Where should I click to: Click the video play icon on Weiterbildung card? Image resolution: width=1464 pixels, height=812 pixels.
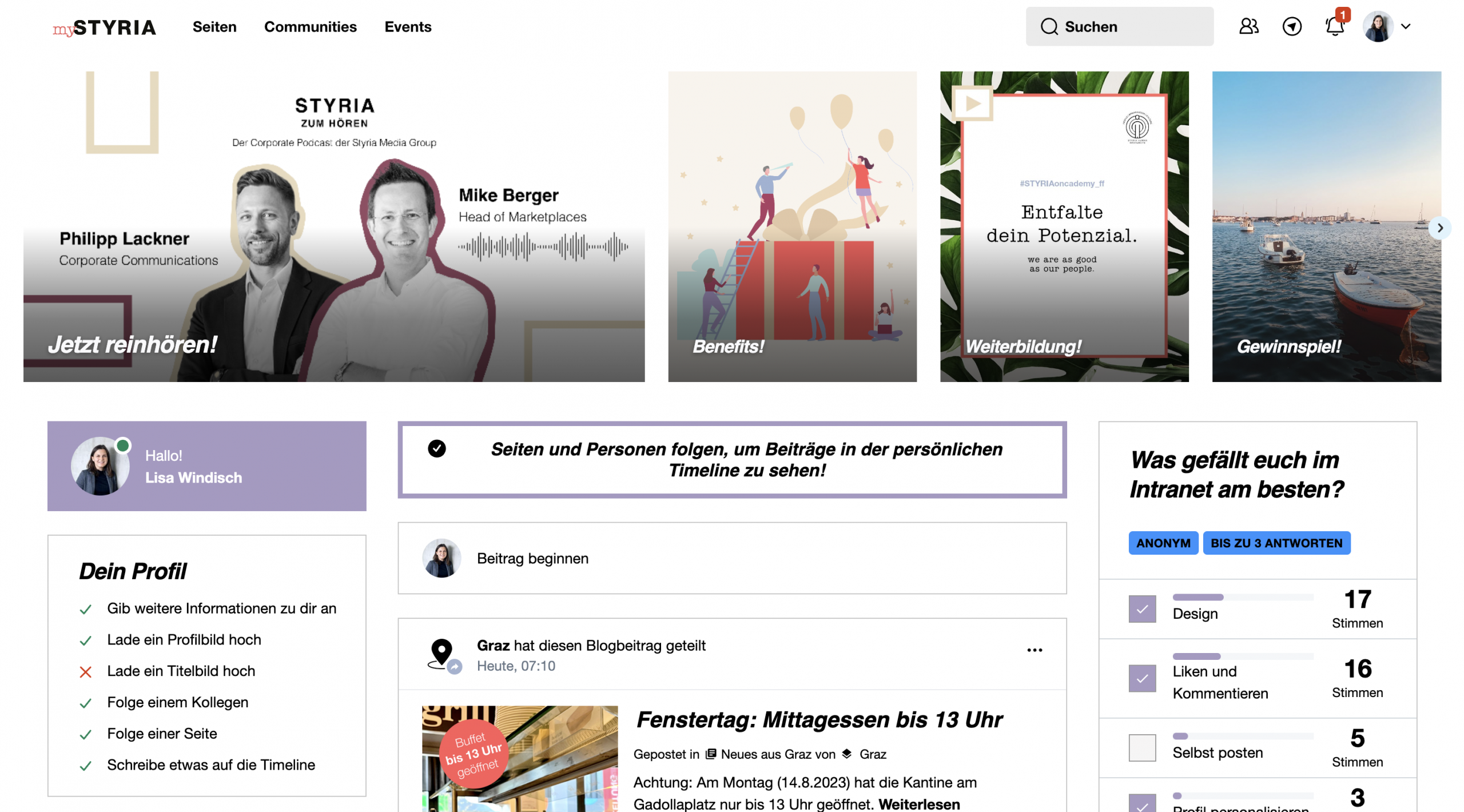(x=972, y=104)
